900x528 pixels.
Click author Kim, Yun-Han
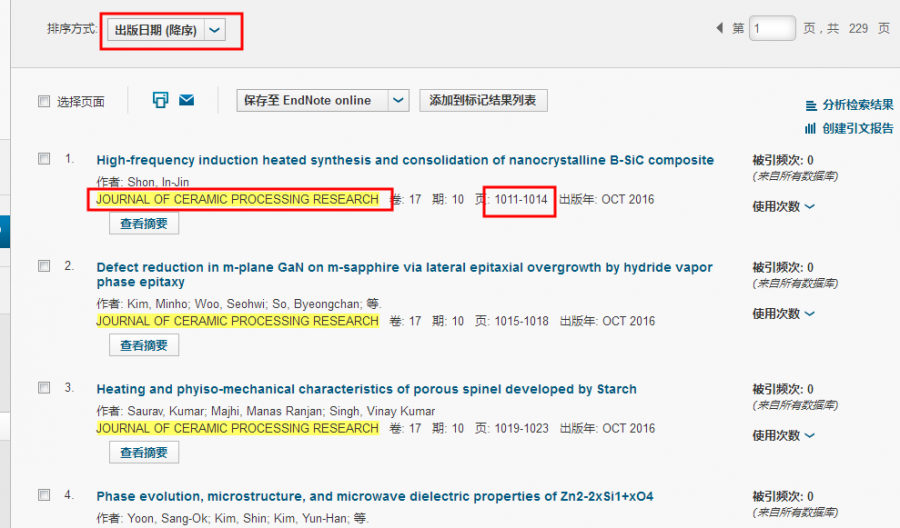click(x=311, y=519)
